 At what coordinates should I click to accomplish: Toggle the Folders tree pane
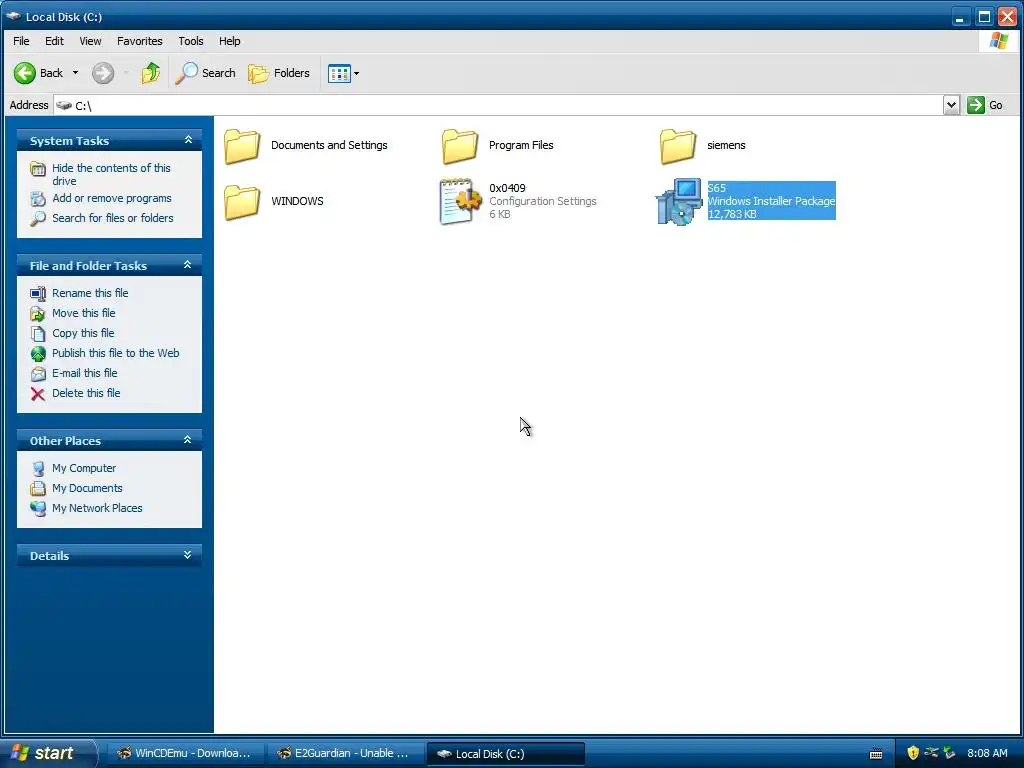tap(279, 73)
